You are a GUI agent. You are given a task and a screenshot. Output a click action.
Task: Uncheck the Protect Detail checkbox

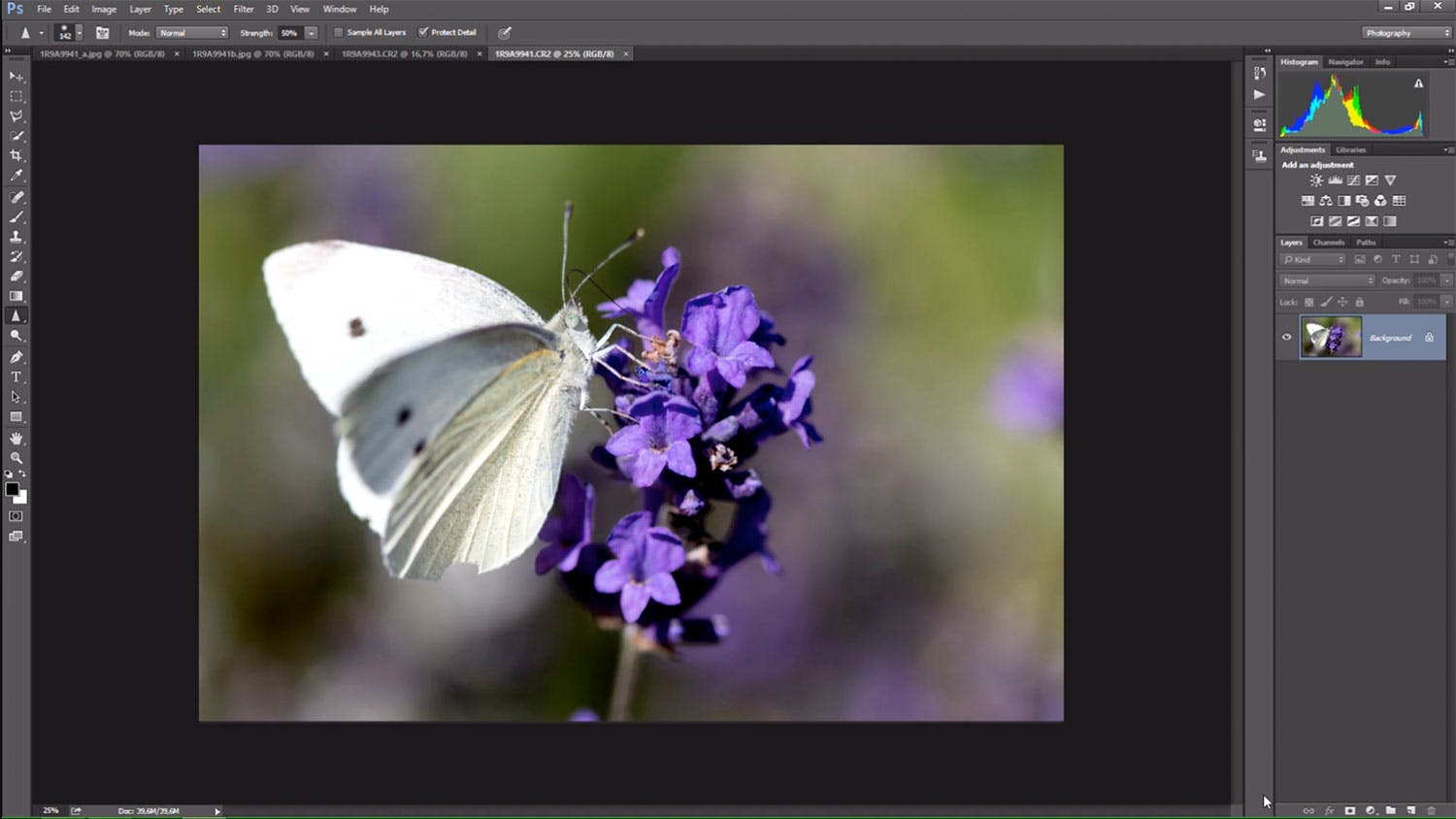pyautogui.click(x=423, y=32)
